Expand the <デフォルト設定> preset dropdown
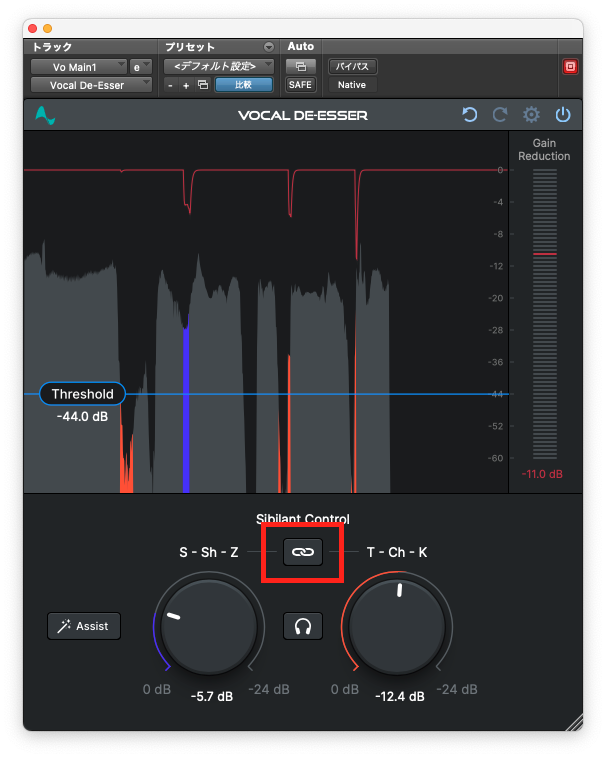 tap(219, 66)
